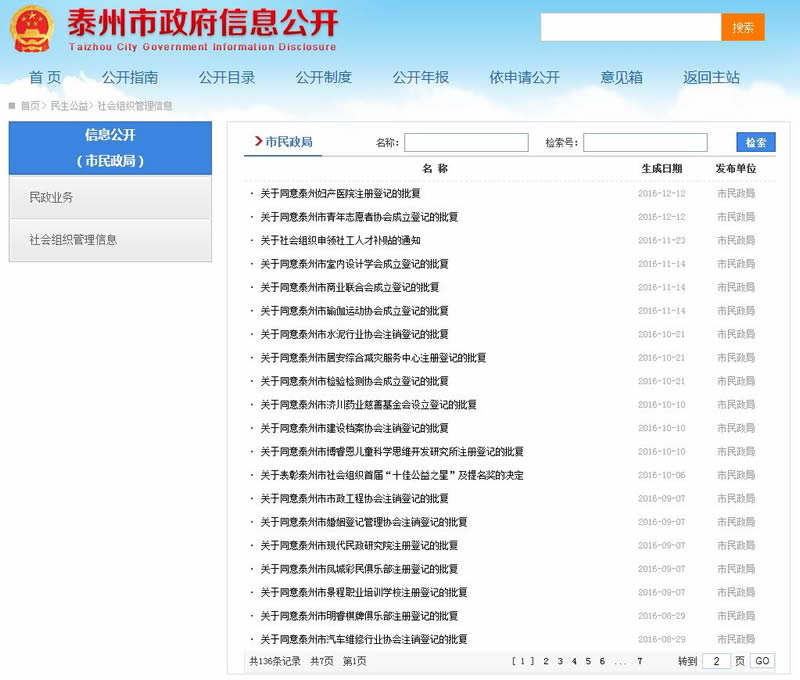800x680 pixels.
Task: Open the 首页 navigation menu item
Action: (45, 77)
